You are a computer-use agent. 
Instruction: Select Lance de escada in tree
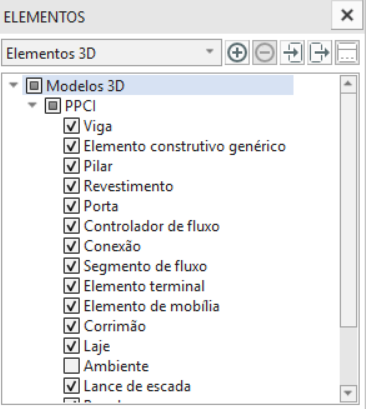(x=137, y=386)
